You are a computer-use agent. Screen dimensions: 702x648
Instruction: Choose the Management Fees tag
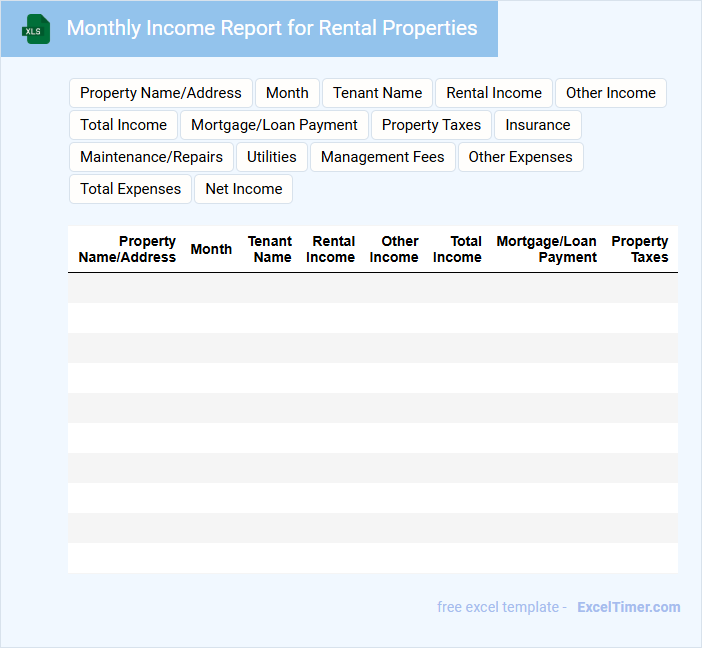tap(382, 157)
